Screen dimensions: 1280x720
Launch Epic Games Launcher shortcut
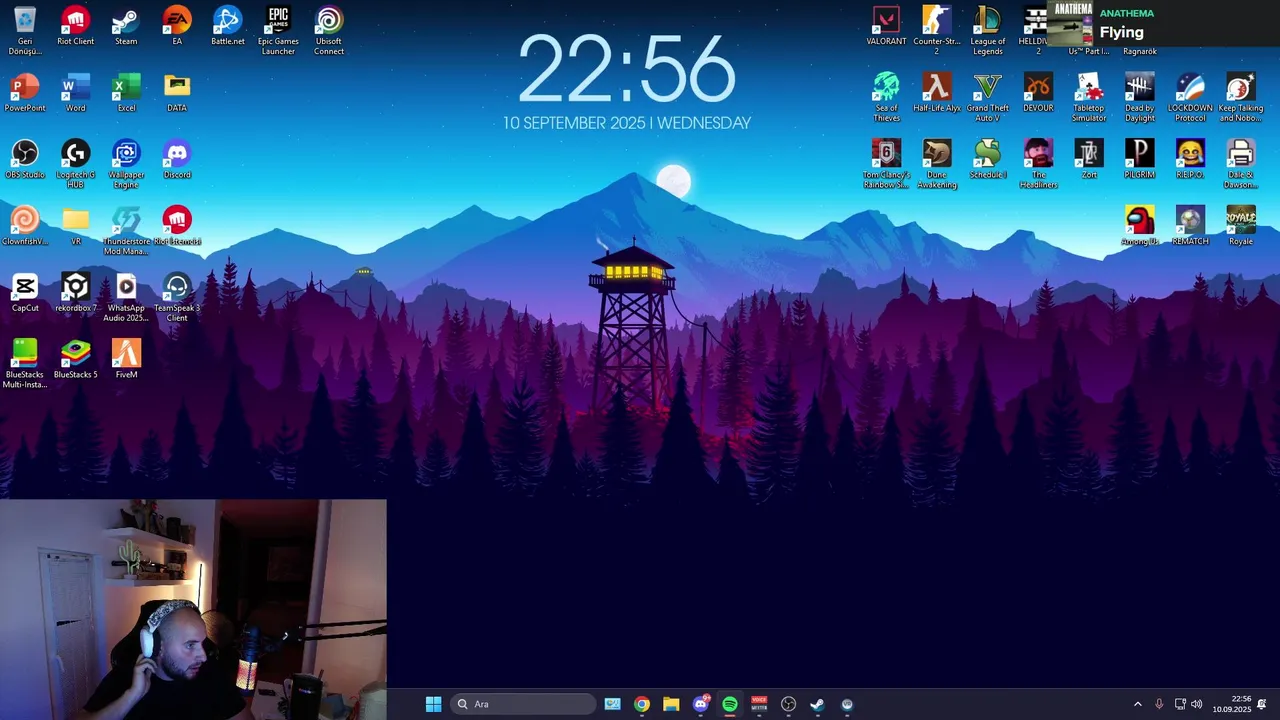[x=278, y=31]
